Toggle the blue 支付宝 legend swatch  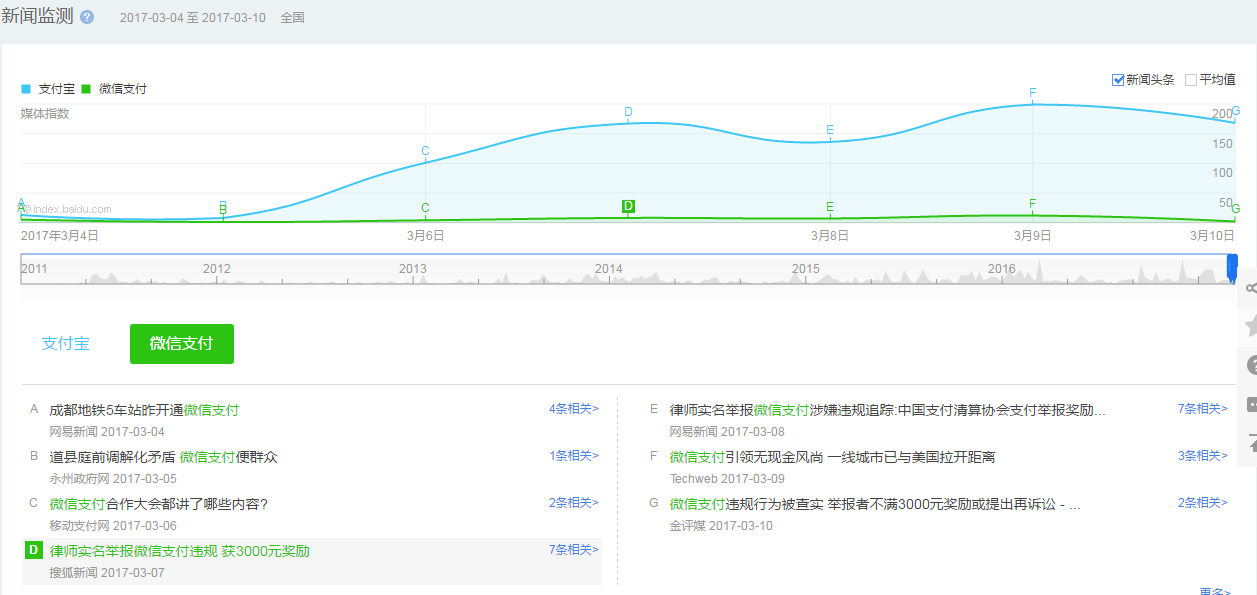pyautogui.click(x=26, y=89)
